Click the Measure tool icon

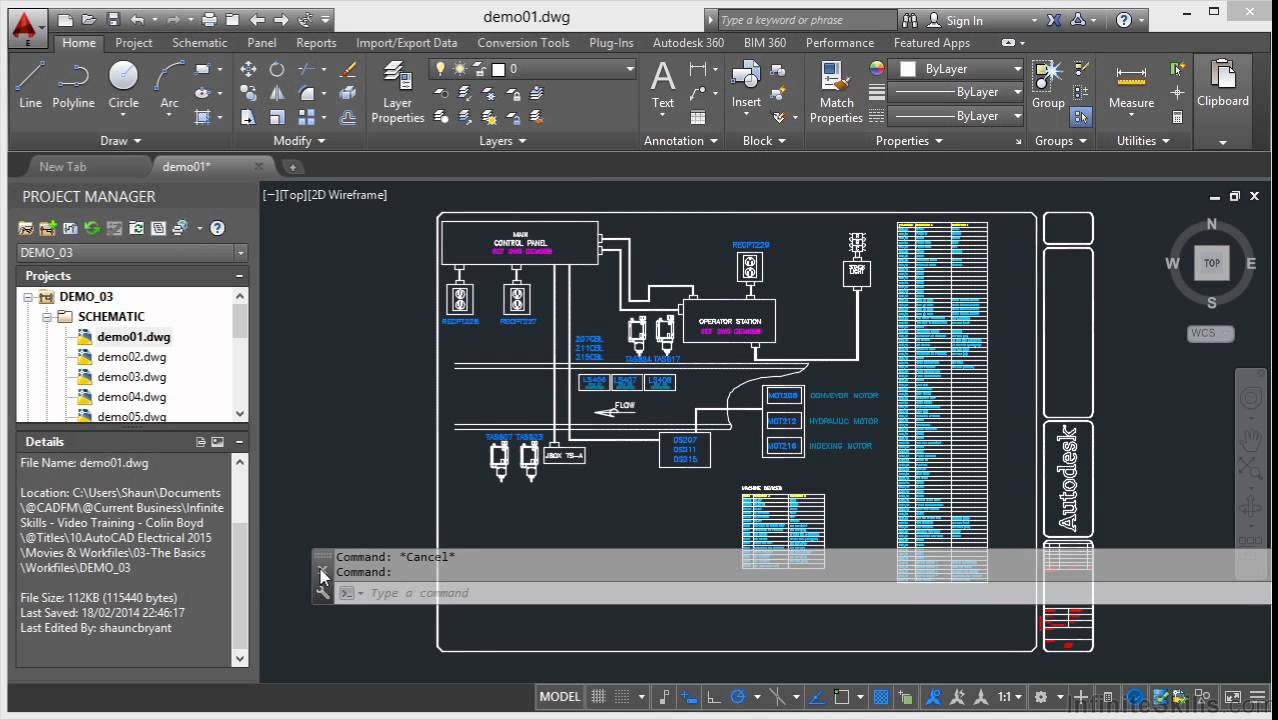[x=1131, y=84]
